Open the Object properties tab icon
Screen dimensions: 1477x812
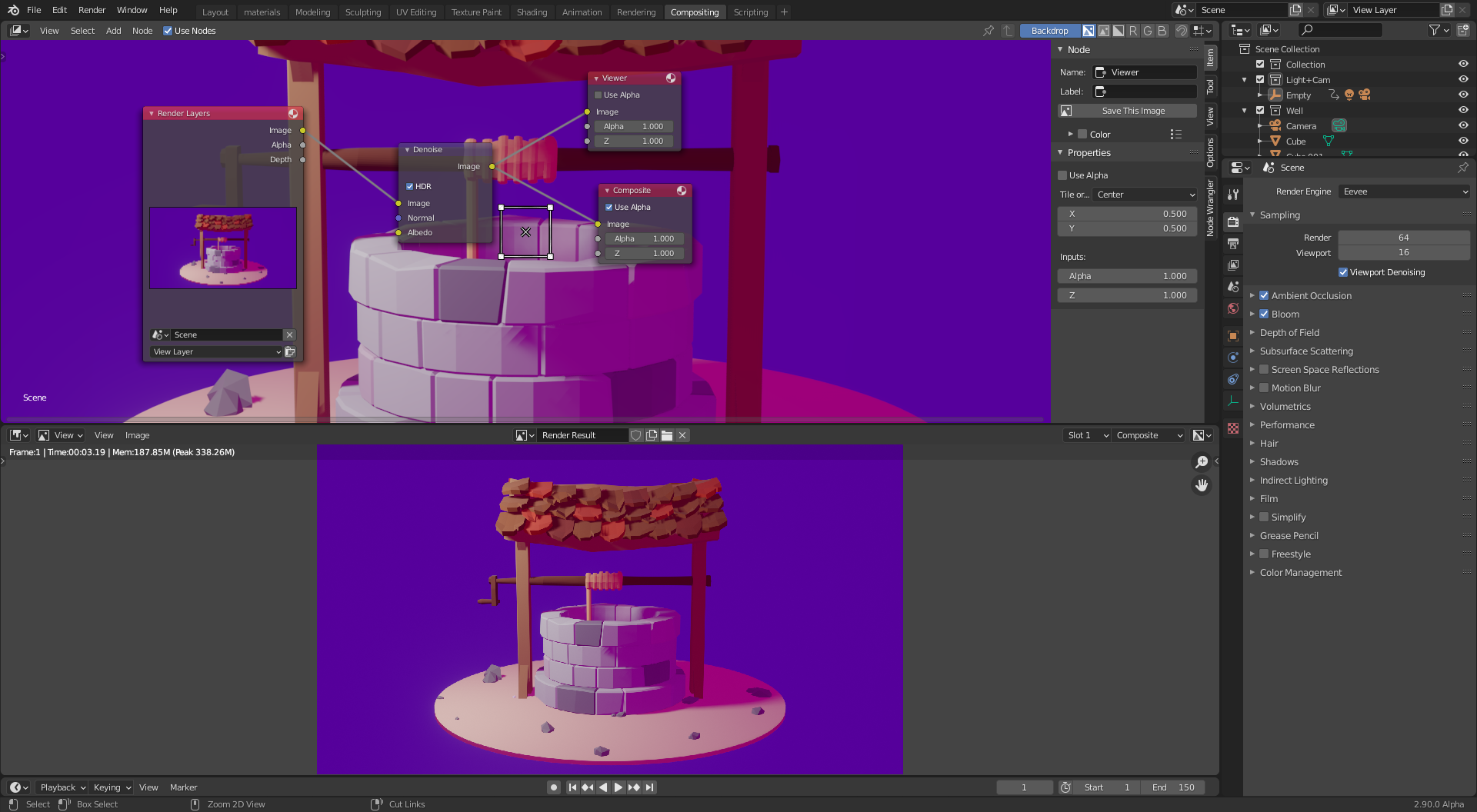click(x=1233, y=336)
